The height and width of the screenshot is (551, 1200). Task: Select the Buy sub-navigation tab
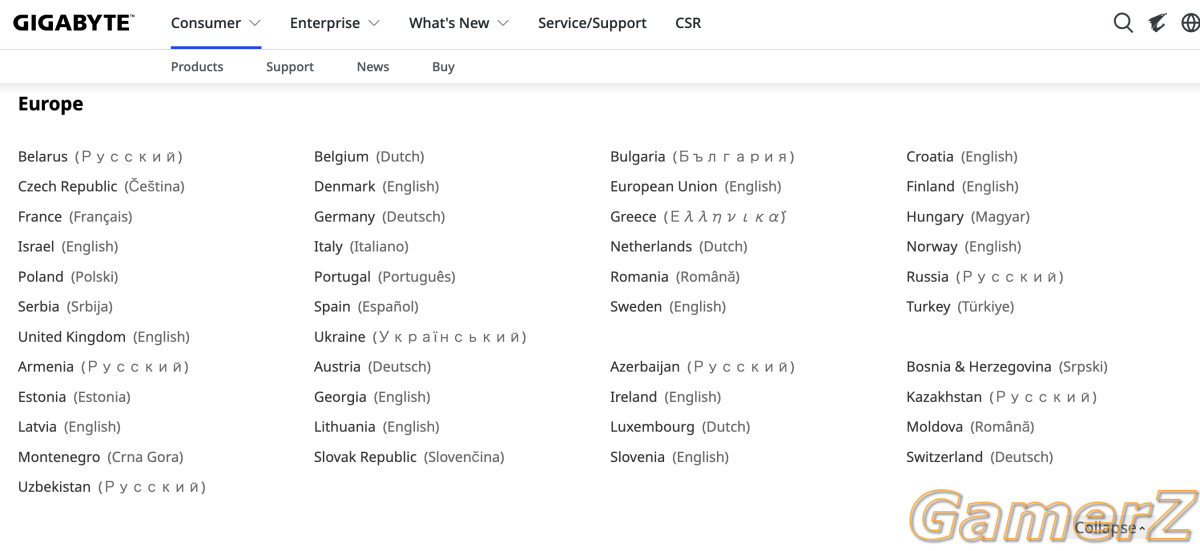tap(443, 67)
